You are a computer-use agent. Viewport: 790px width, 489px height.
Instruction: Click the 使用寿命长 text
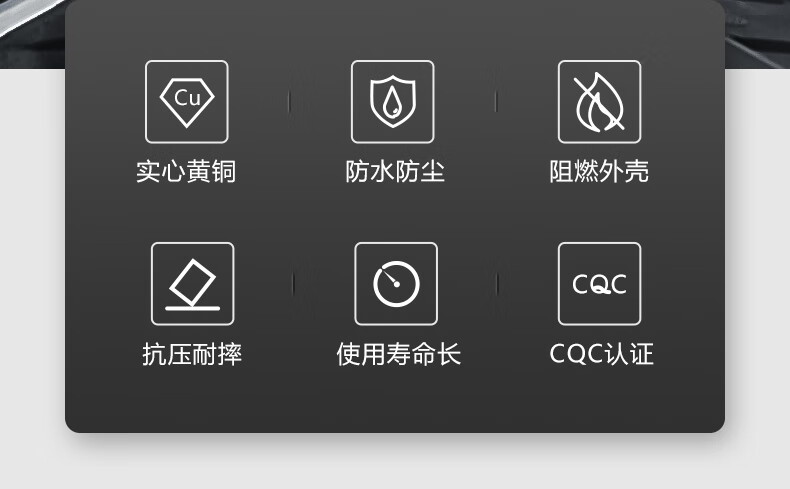tap(399, 354)
